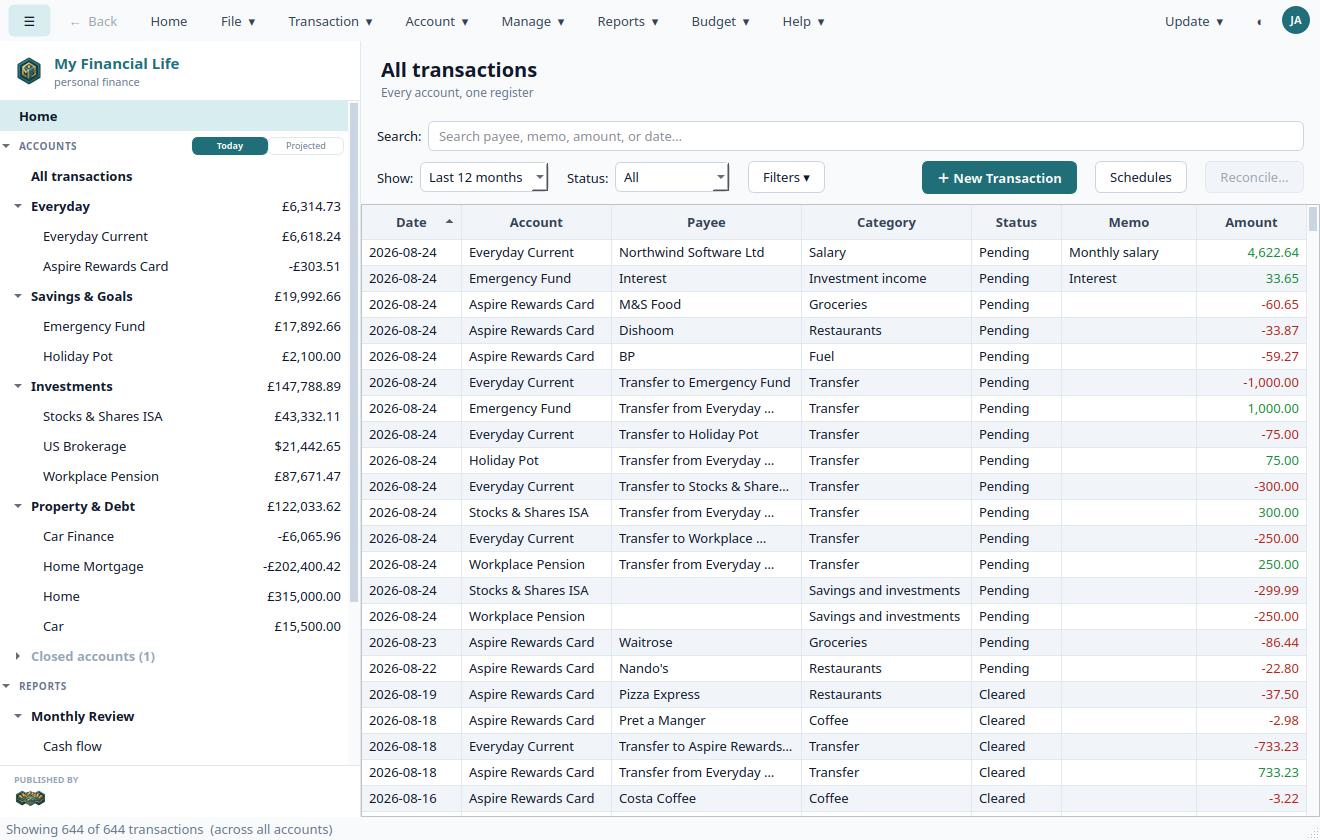Go to Home in the menu bar

[x=169, y=21]
